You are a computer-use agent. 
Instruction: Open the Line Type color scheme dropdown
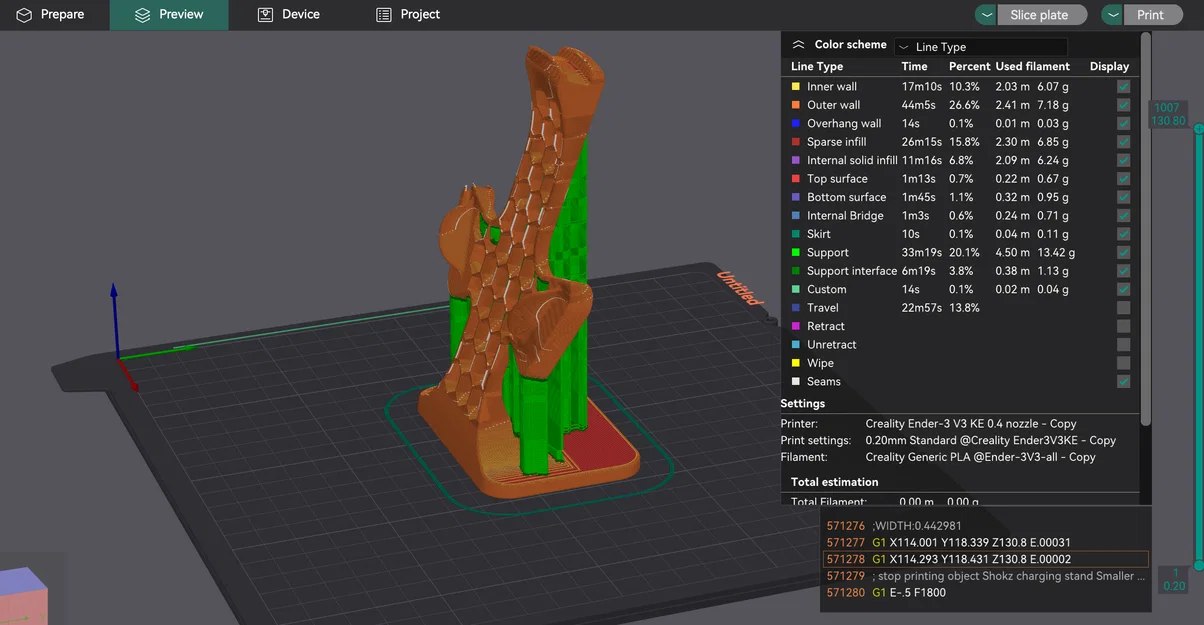[x=980, y=47]
